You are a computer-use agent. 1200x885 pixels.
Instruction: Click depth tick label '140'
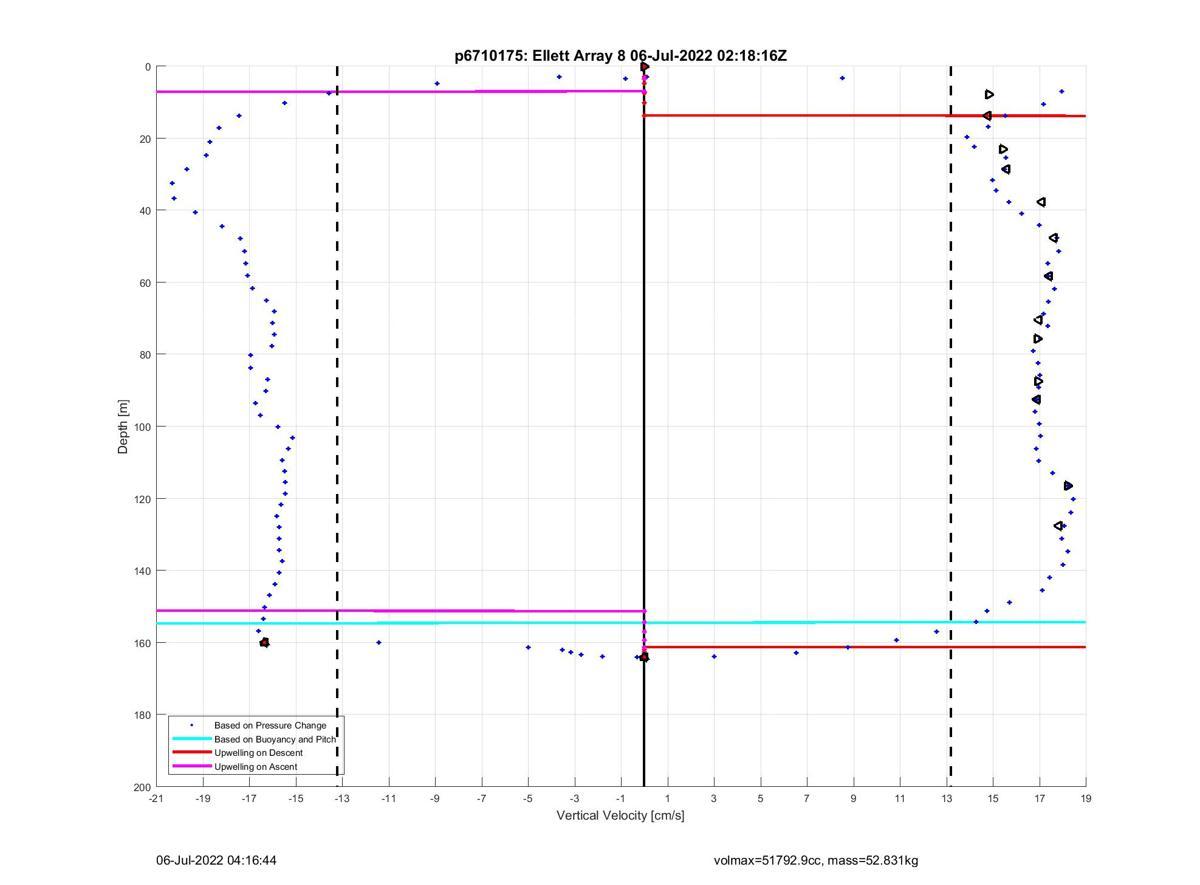(142, 571)
